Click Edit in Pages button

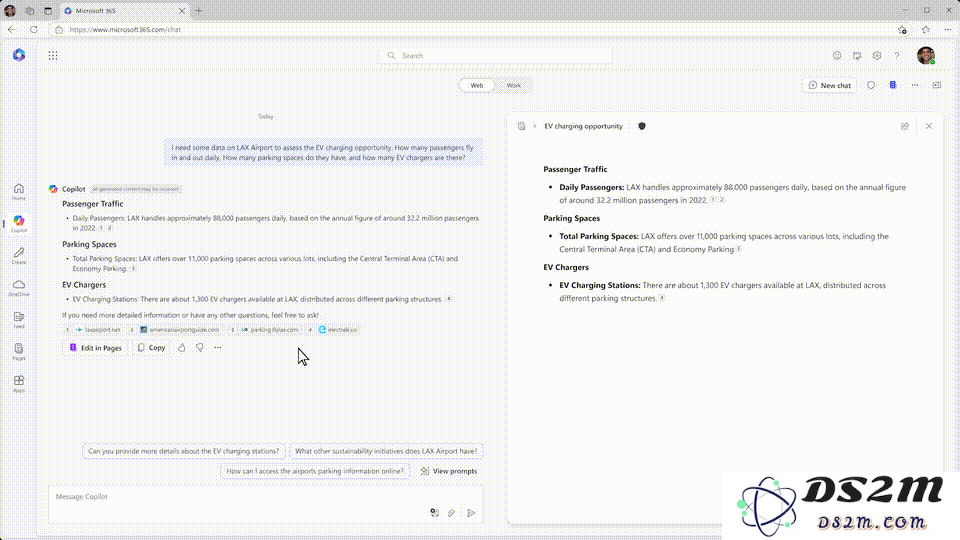point(96,348)
